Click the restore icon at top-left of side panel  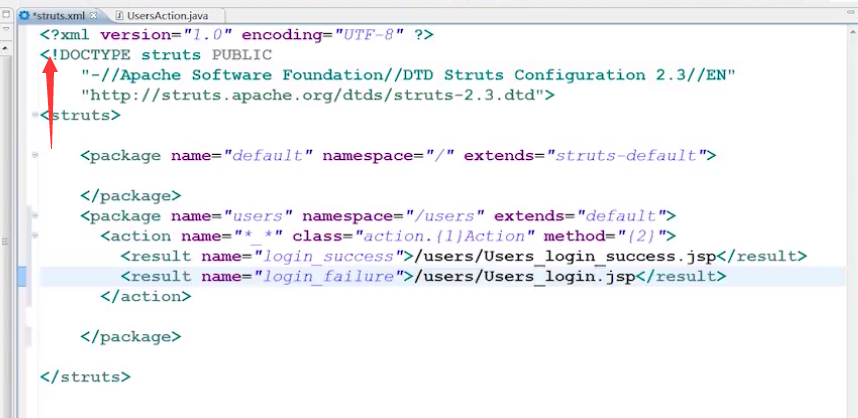tap(7, 13)
